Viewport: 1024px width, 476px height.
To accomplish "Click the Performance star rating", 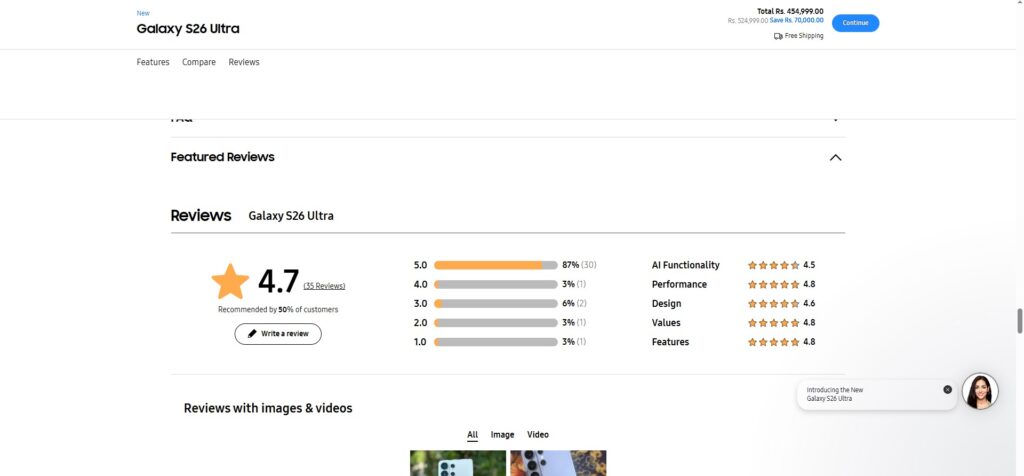I will pos(773,285).
